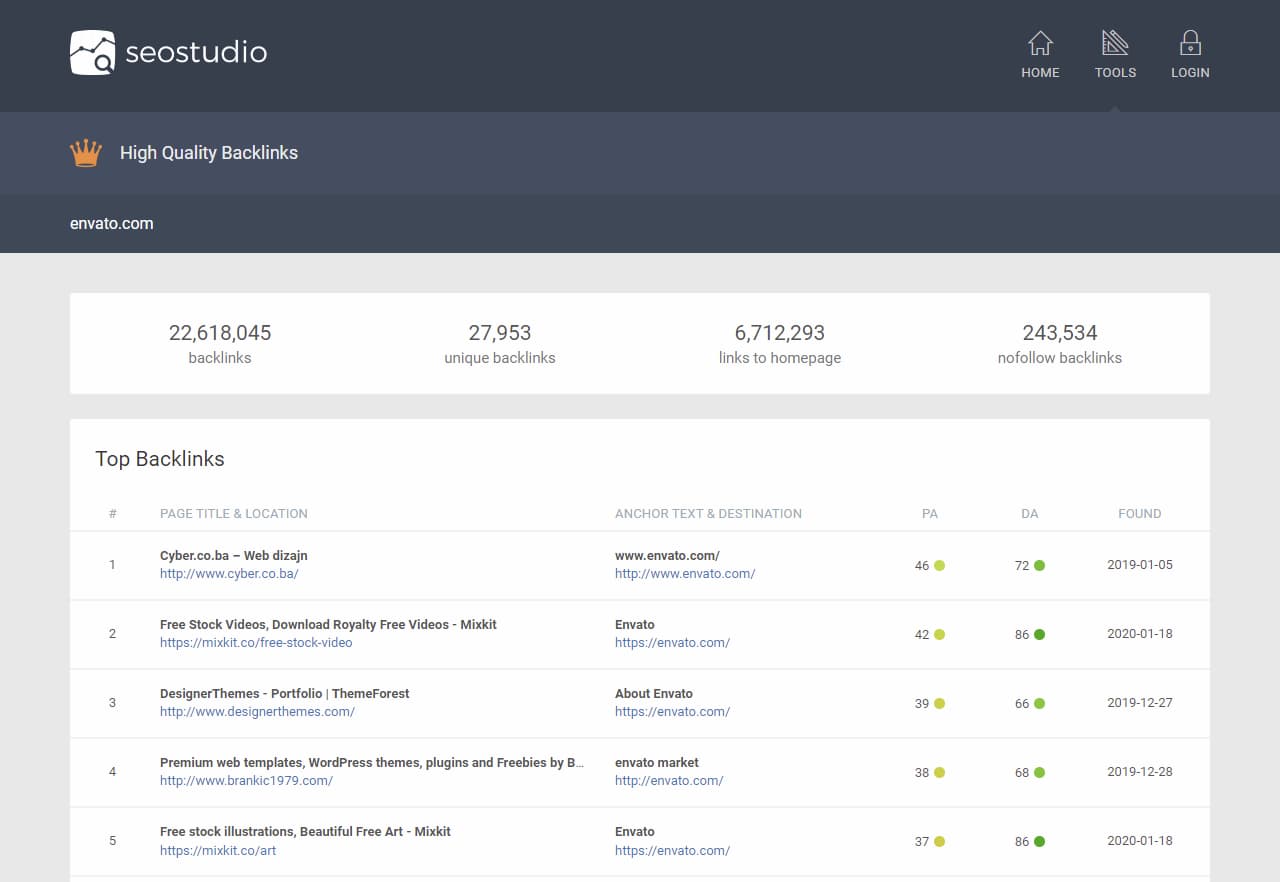Click the found date 2019-12-28

1140,772
